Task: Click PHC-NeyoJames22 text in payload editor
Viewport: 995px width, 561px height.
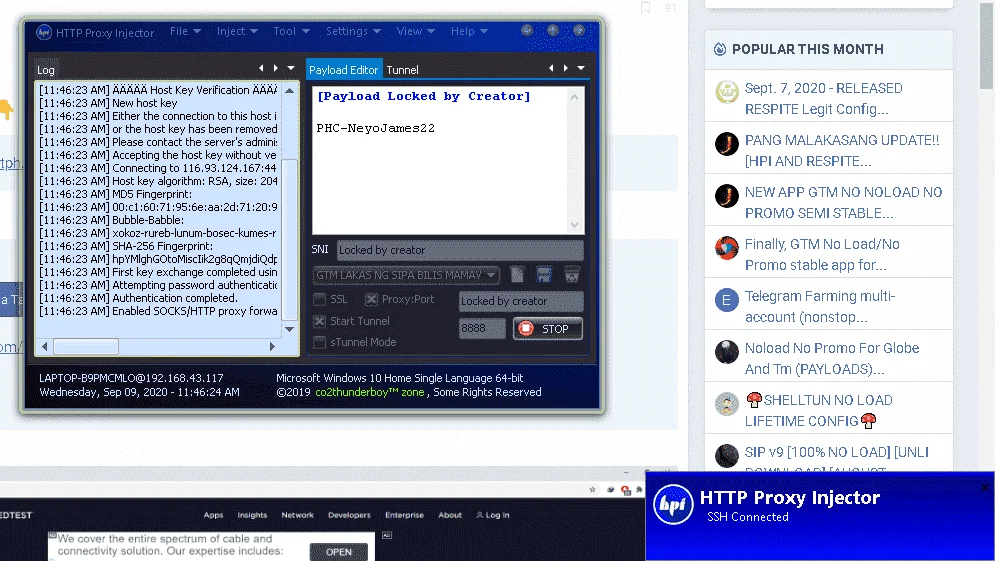Action: [x=376, y=128]
